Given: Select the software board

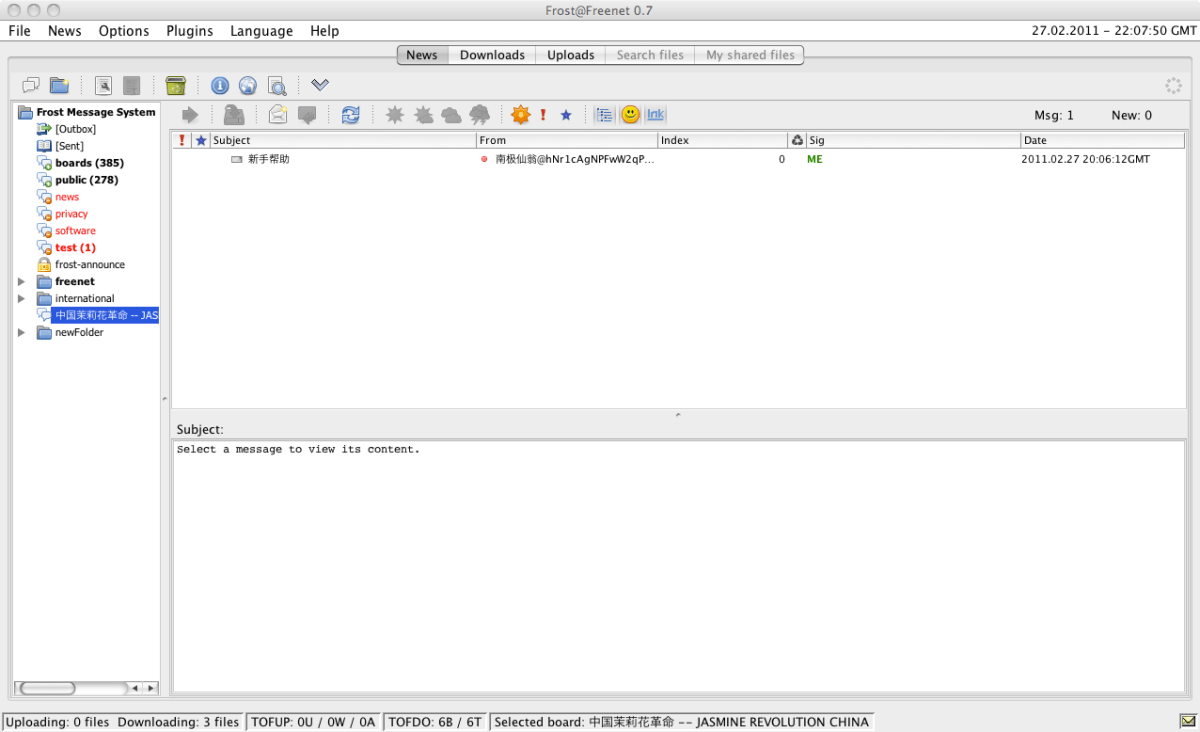Looking at the screenshot, I should [x=66, y=231].
